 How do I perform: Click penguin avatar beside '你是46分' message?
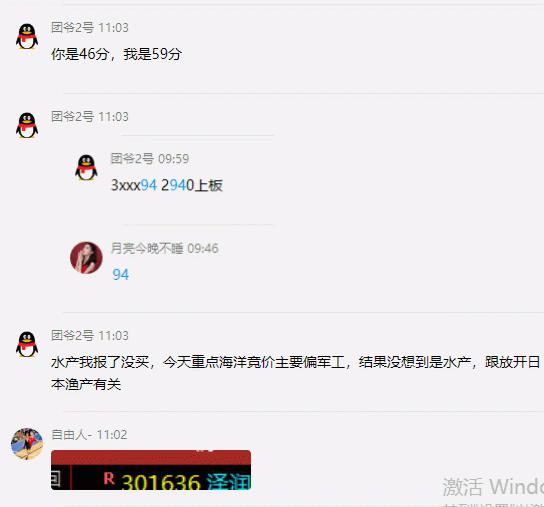(x=27, y=36)
